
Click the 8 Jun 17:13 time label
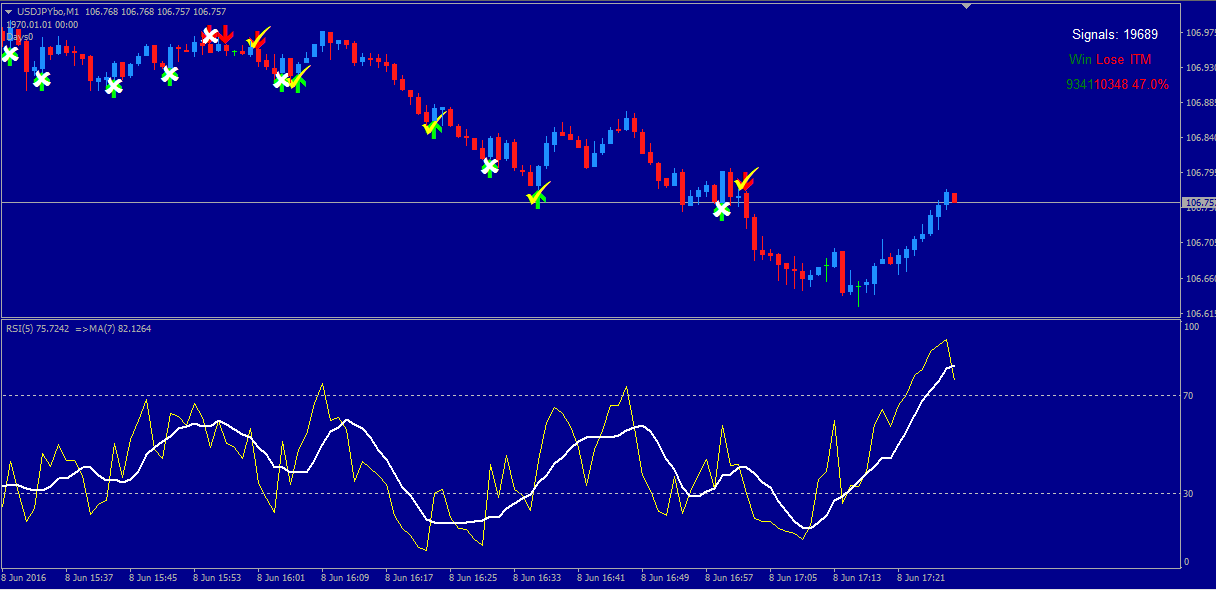(x=857, y=578)
